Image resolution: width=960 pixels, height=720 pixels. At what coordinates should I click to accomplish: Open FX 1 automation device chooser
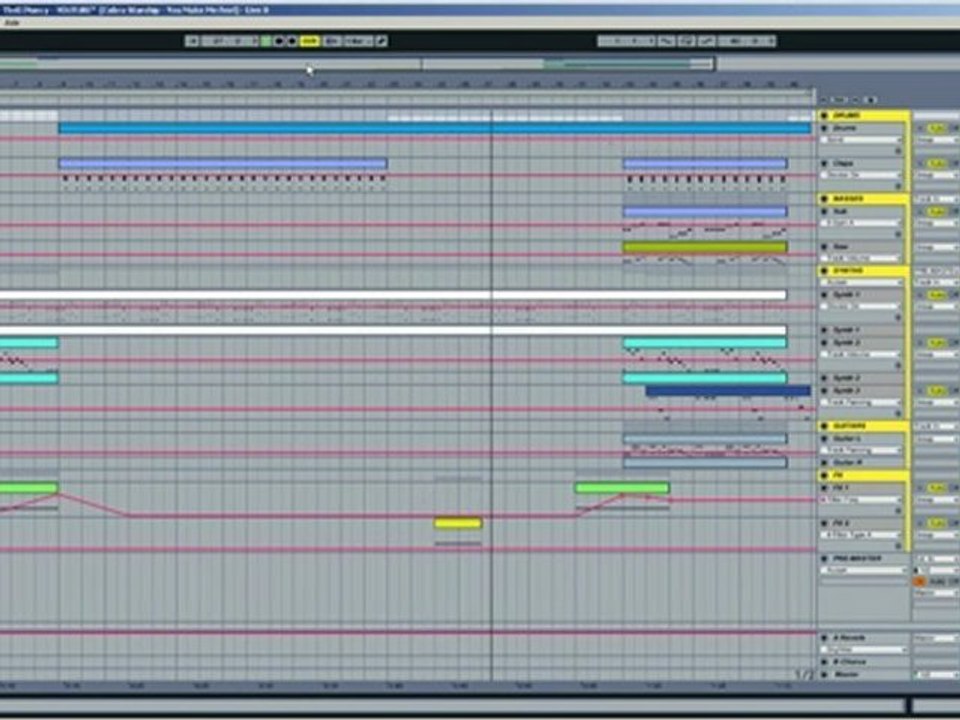coord(861,500)
